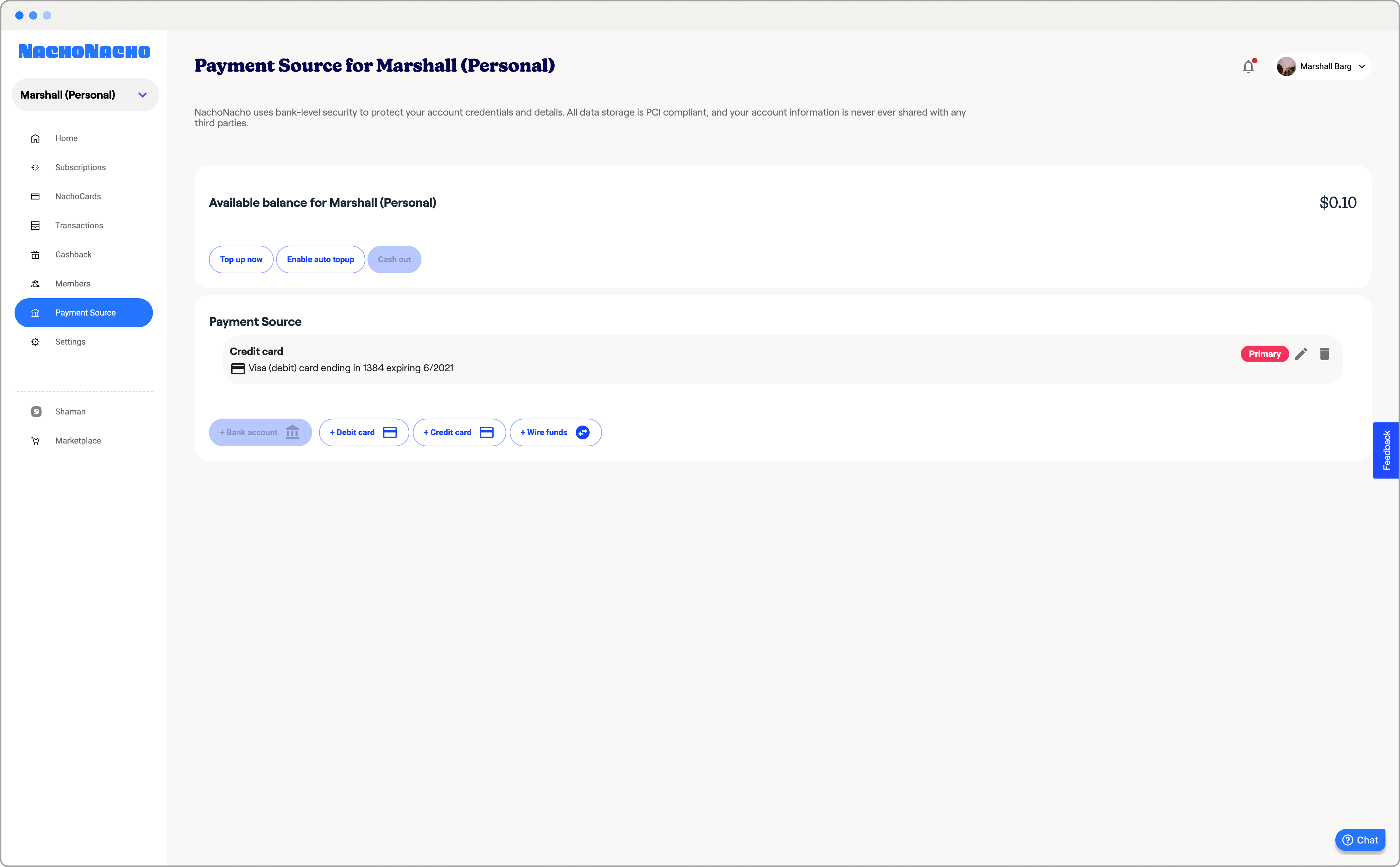Open the Transactions section
This screenshot has width=1400, height=867.
tap(79, 225)
